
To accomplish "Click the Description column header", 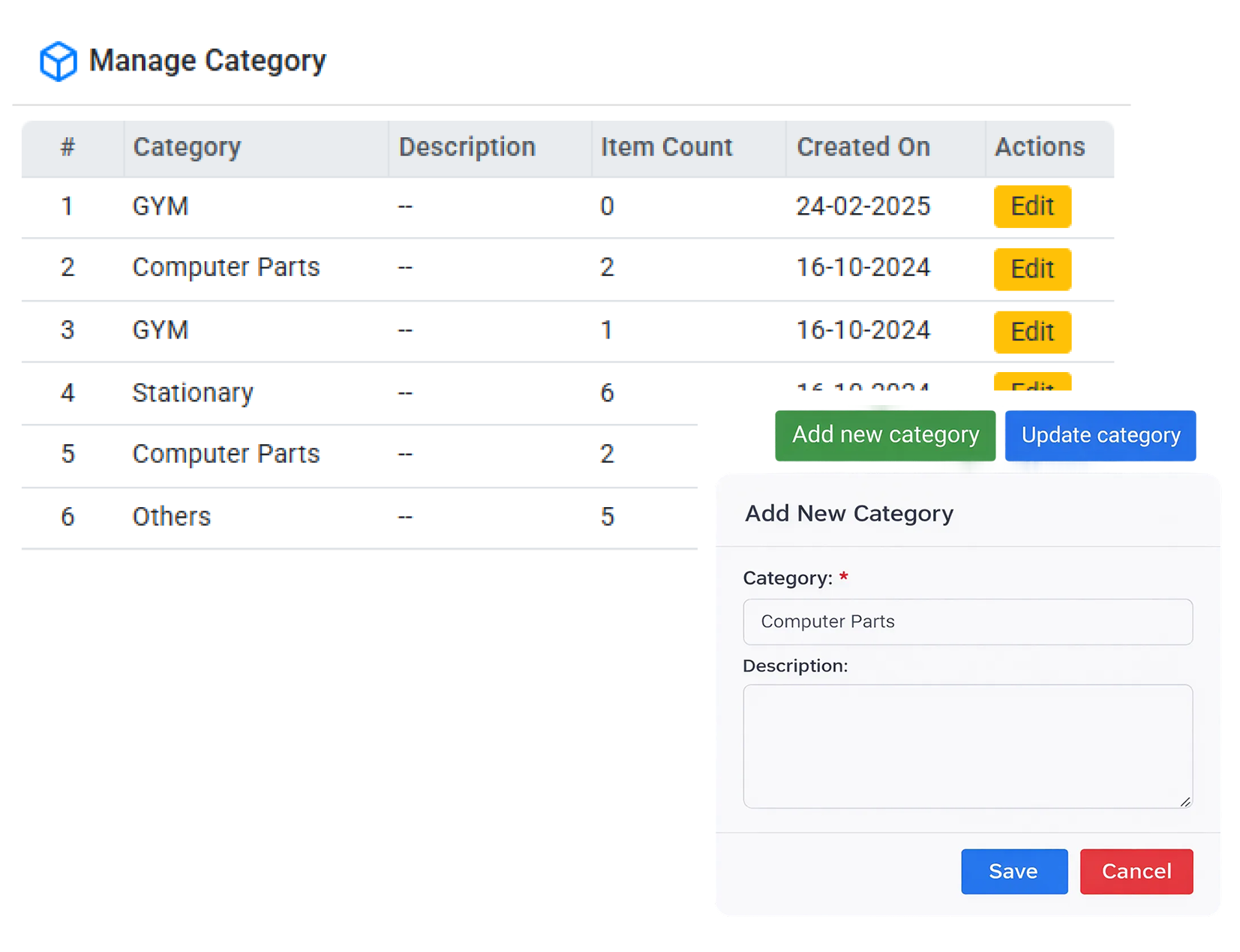I will (x=467, y=147).
